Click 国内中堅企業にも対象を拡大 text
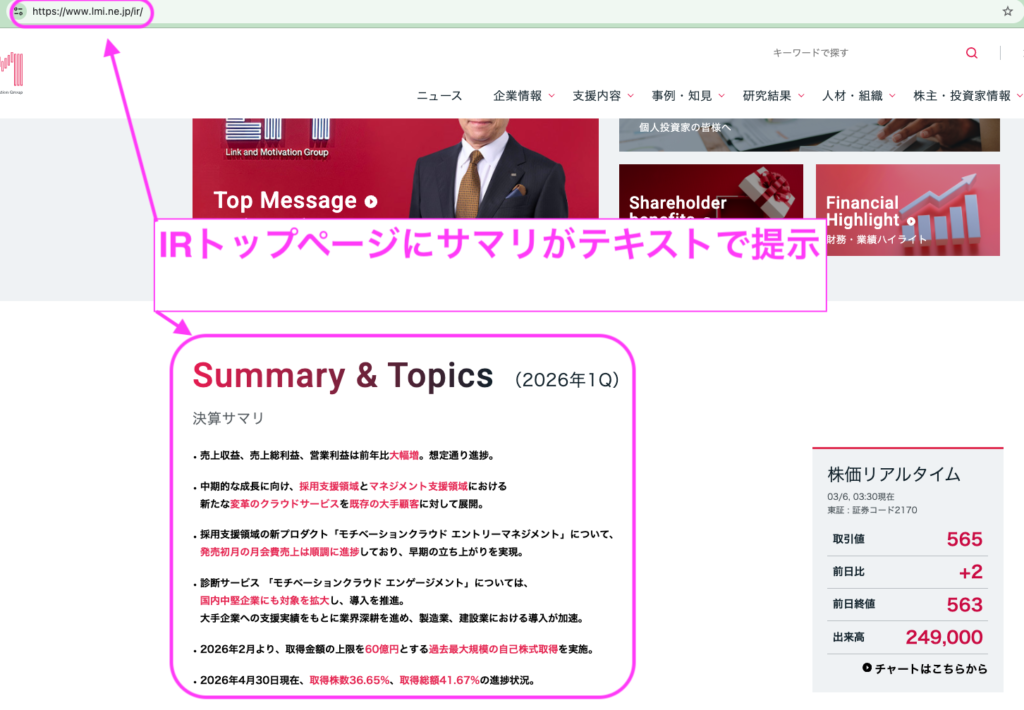The image size is (1024, 710). click(264, 600)
